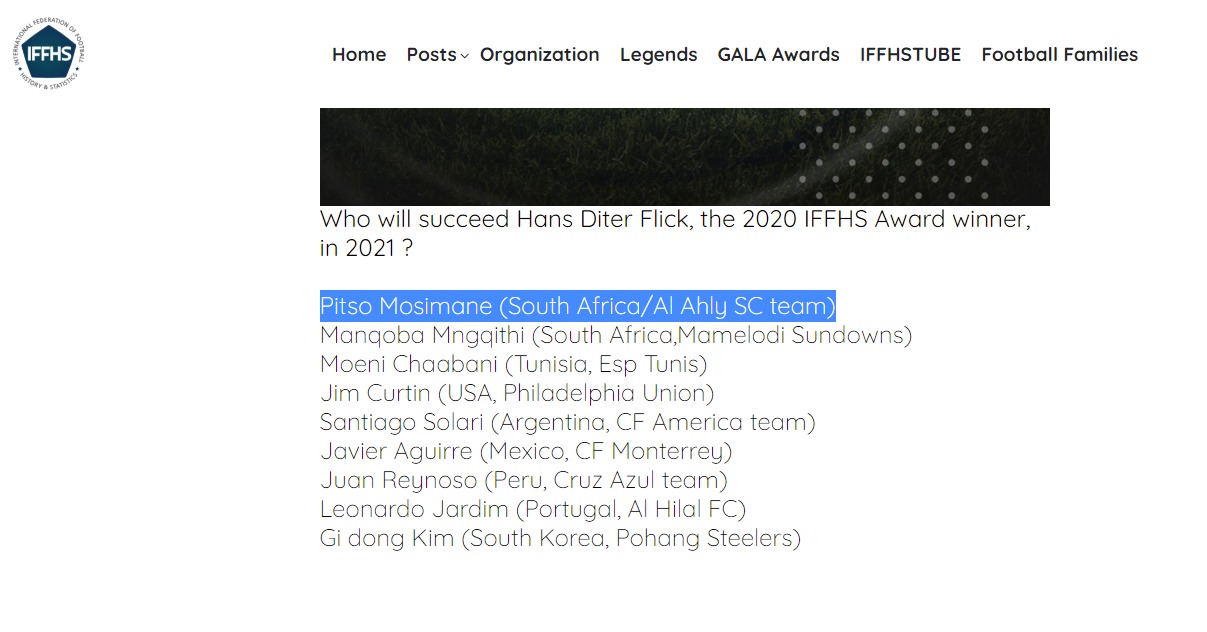
Task: Click the Gi dong Kim line
Action: [x=560, y=538]
